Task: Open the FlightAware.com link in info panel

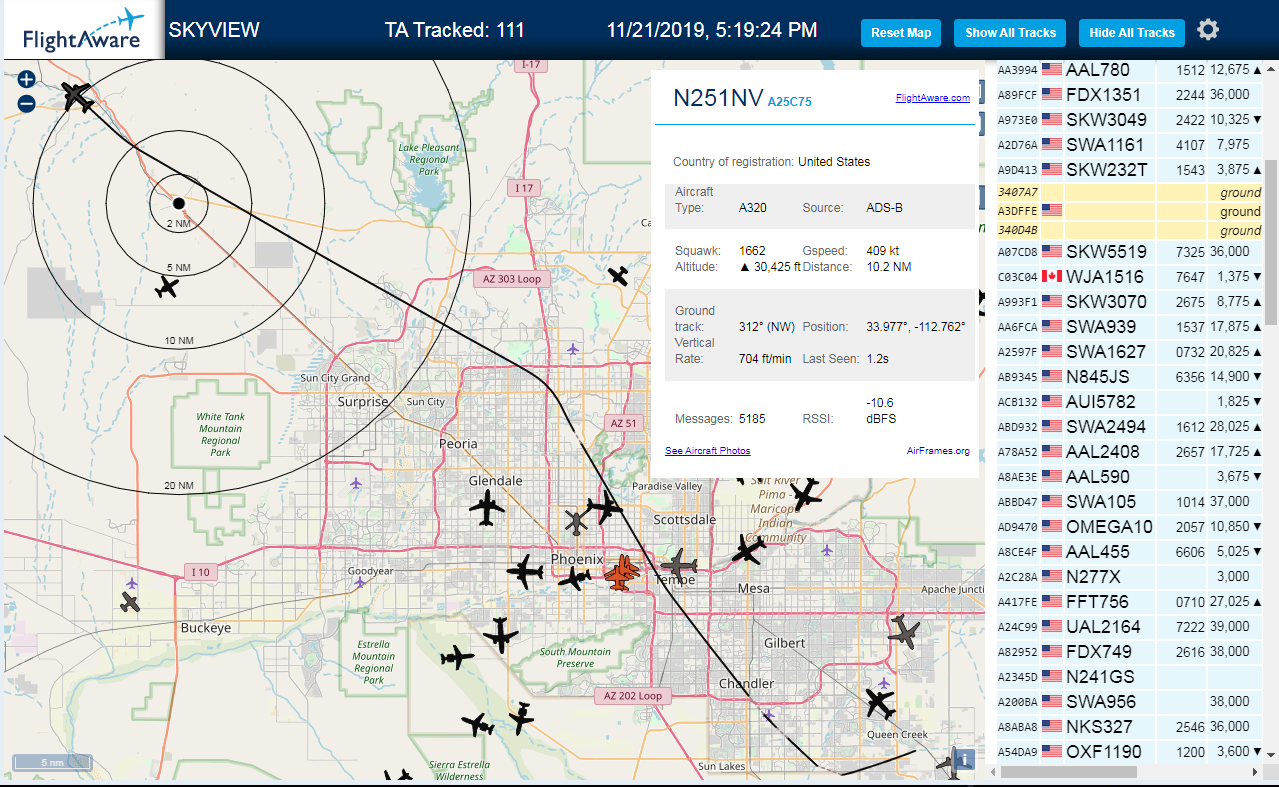Action: [x=932, y=98]
